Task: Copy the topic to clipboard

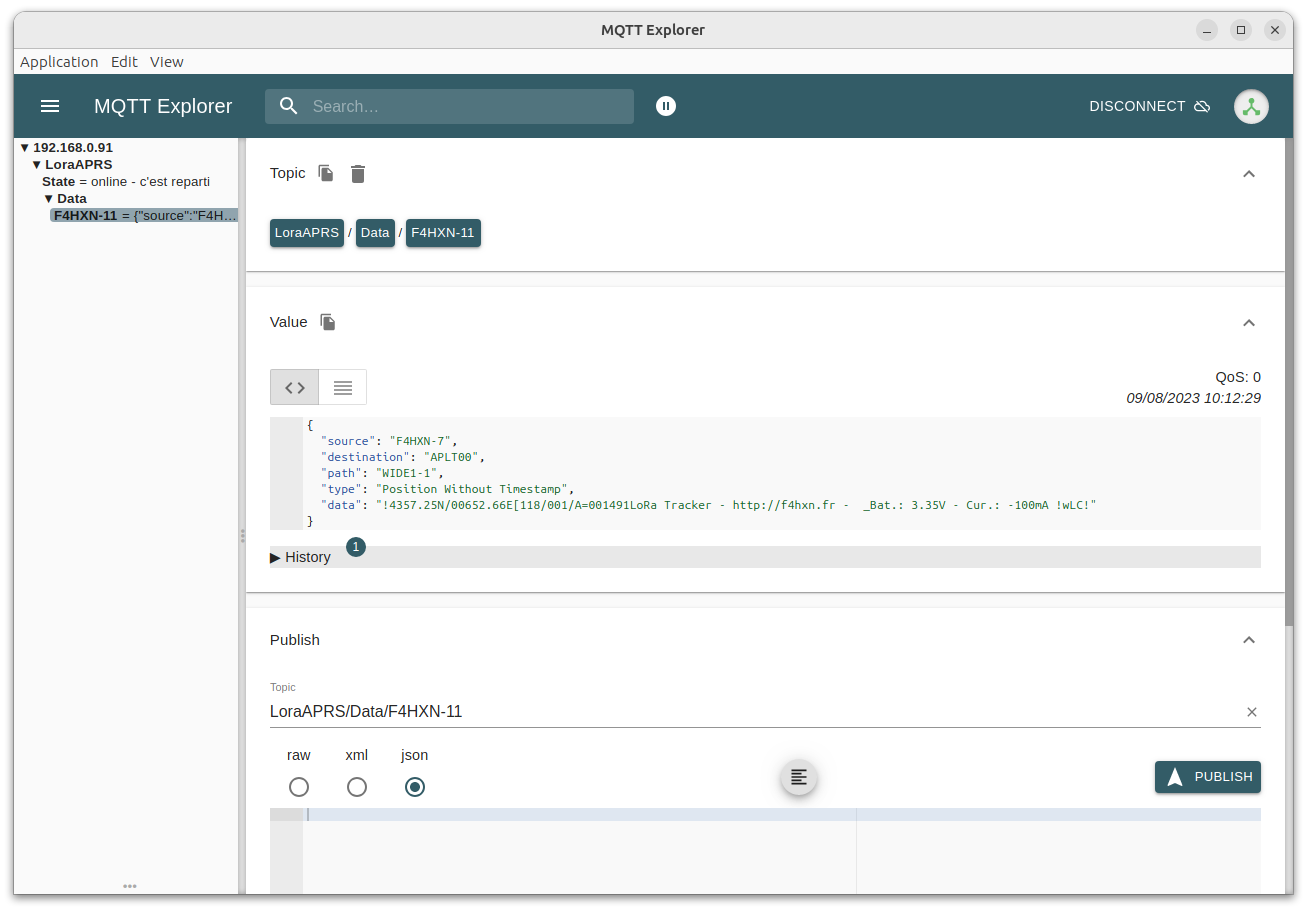Action: coord(326,173)
